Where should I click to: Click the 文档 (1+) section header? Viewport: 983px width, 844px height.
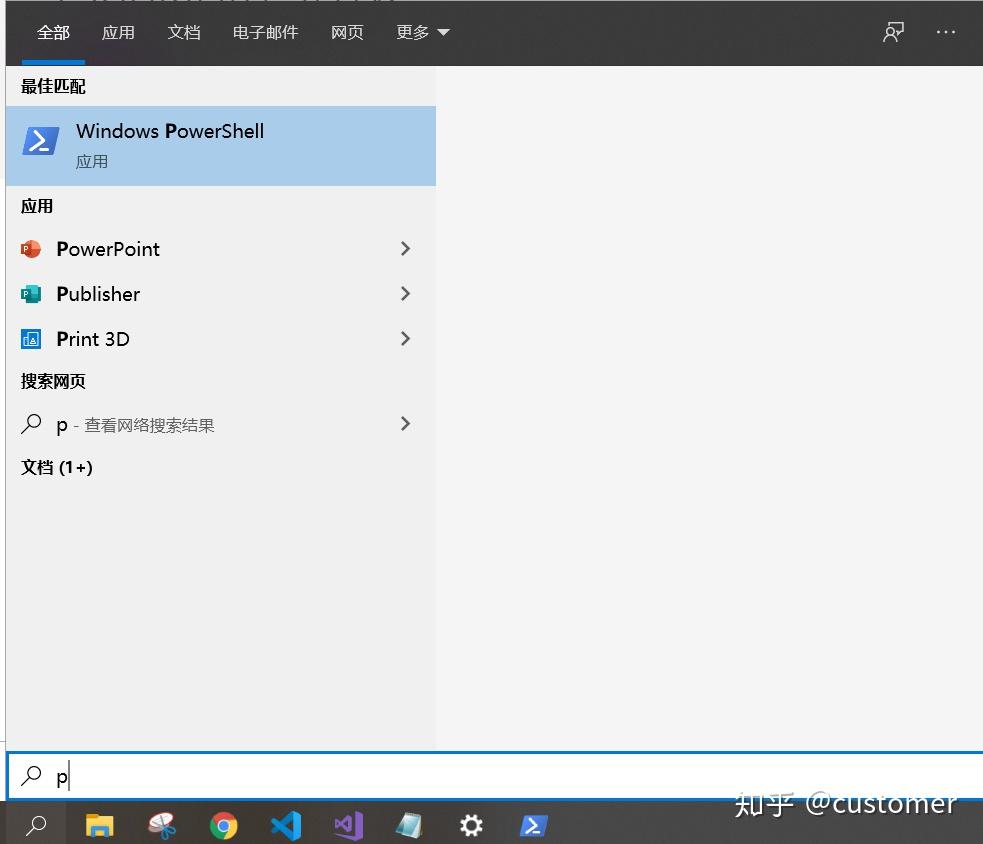[x=56, y=467]
